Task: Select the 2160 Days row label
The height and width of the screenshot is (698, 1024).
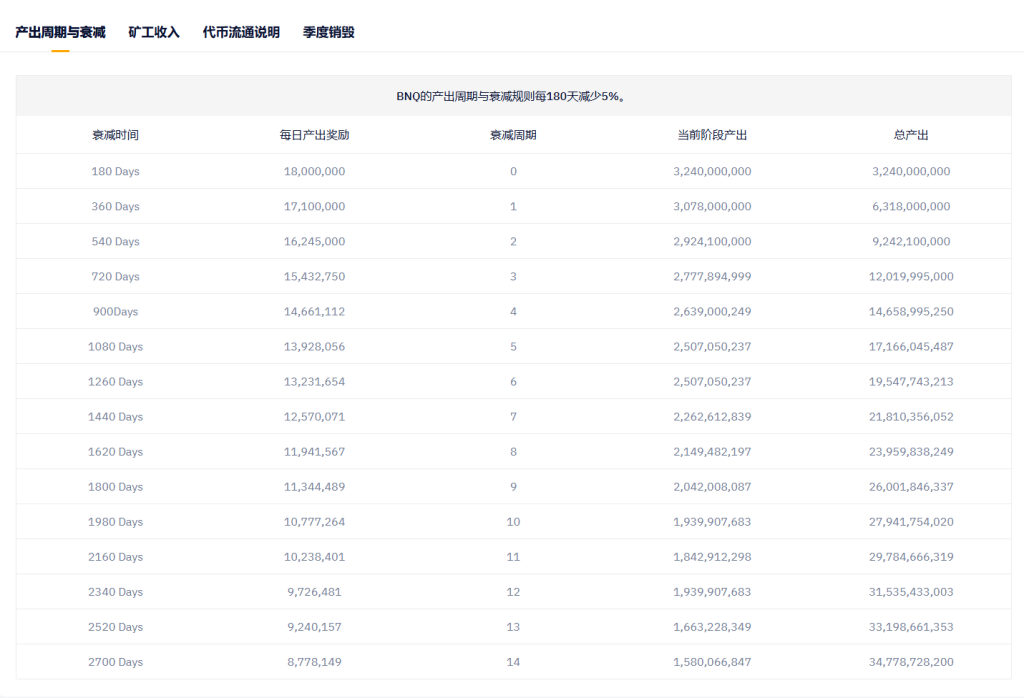Action: [x=116, y=557]
